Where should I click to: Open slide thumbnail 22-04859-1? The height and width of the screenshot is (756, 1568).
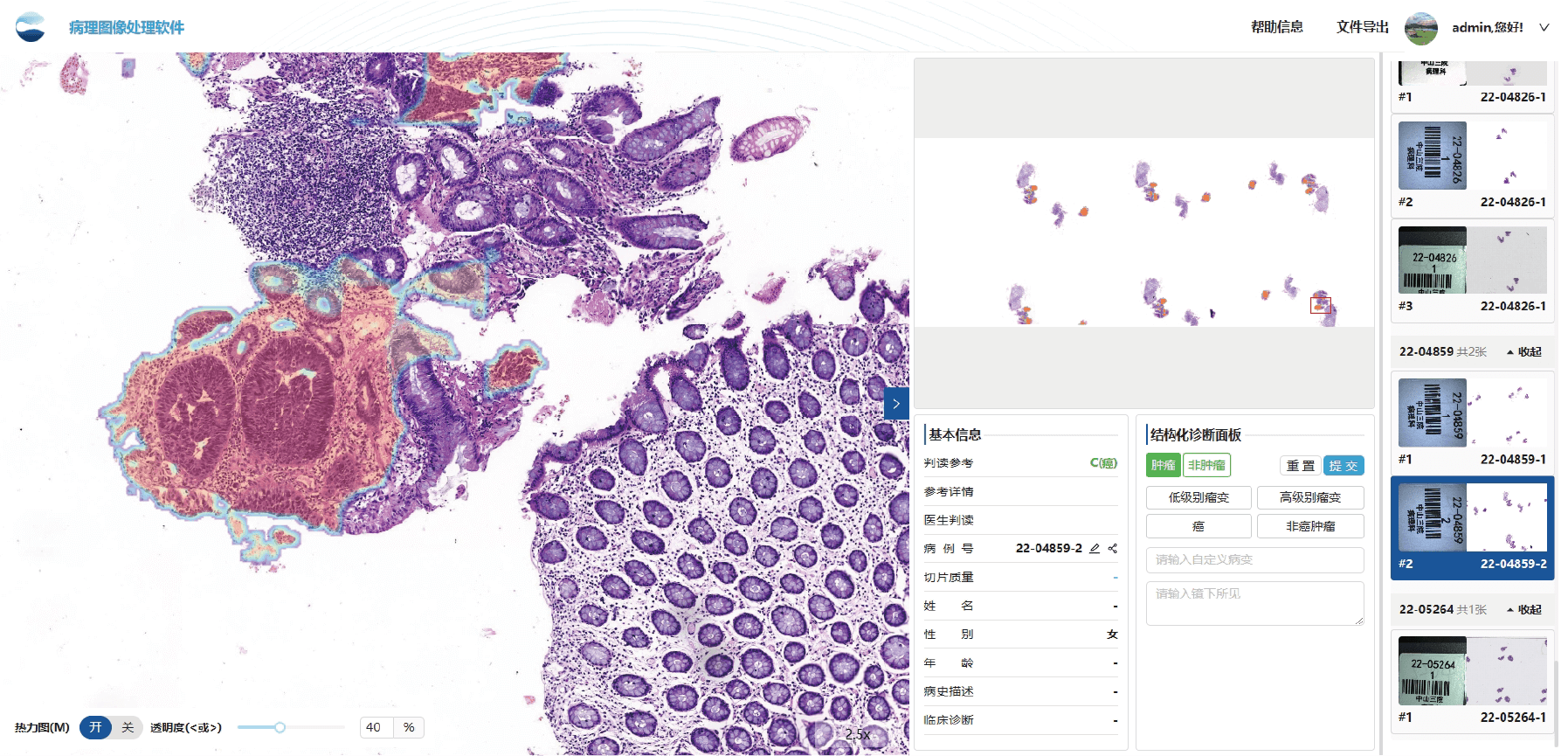tap(1472, 421)
